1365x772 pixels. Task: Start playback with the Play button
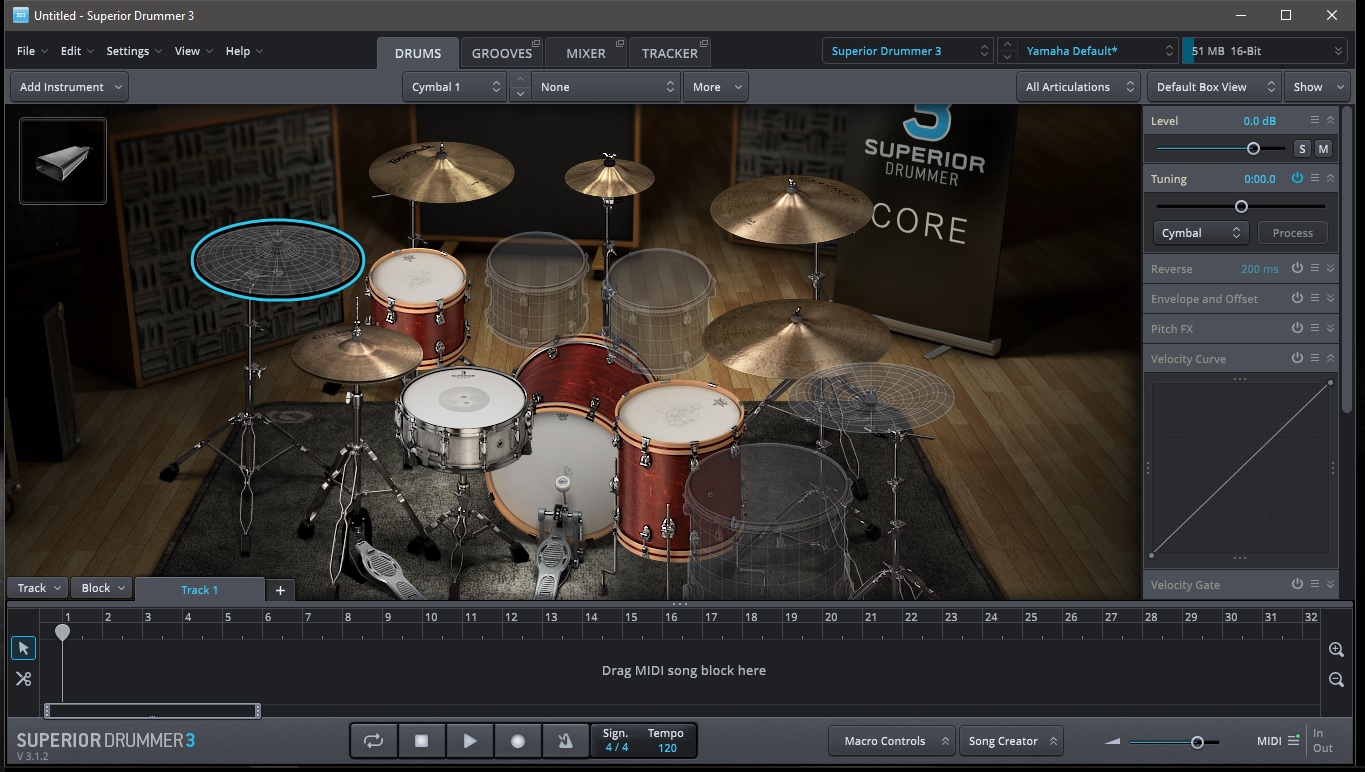click(469, 741)
